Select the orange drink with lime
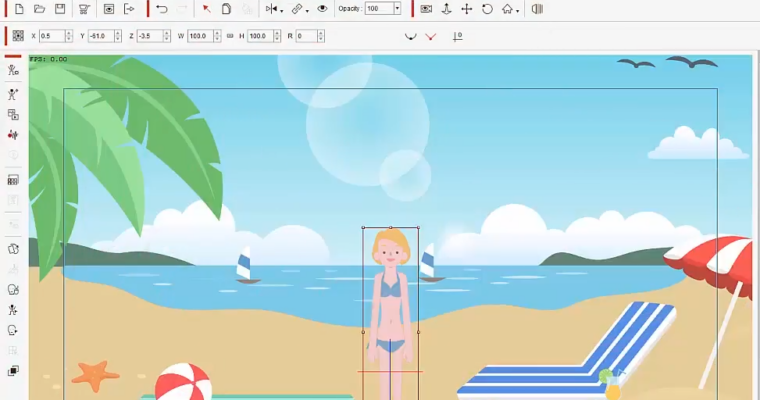The width and height of the screenshot is (760, 400). click(612, 384)
